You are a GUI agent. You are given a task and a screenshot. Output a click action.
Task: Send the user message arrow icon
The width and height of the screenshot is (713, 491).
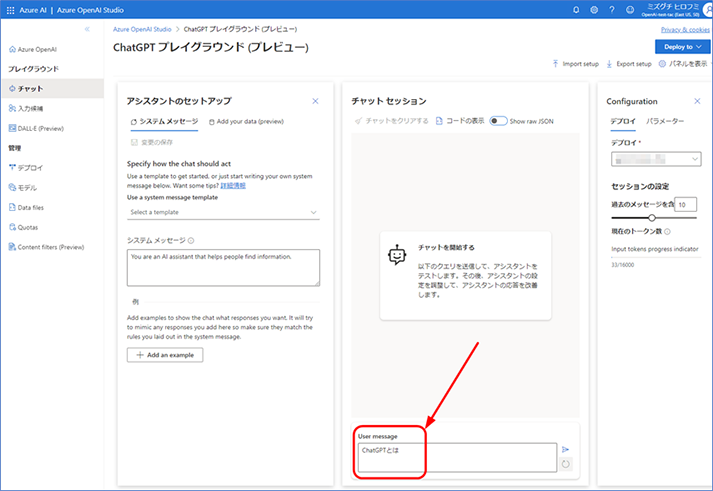pos(565,449)
